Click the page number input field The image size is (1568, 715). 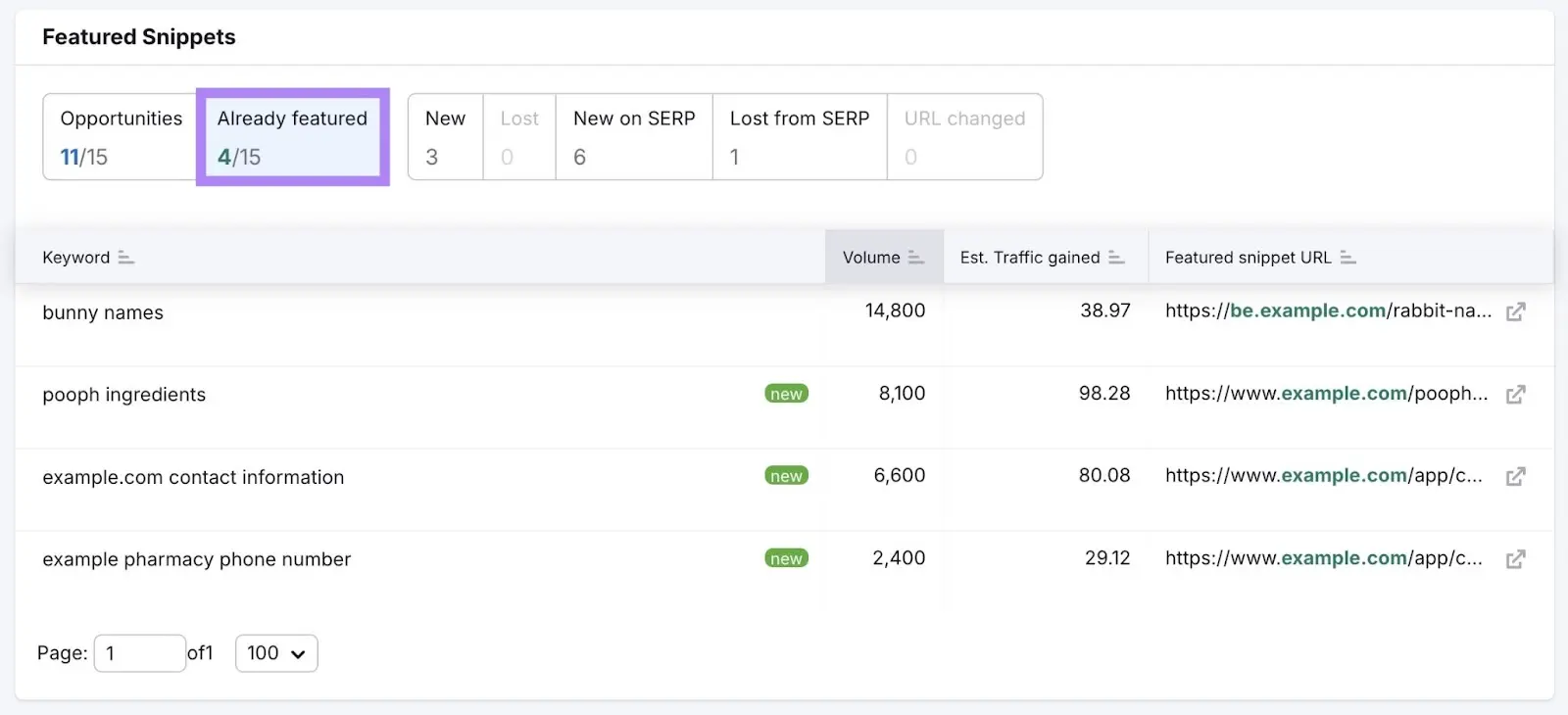point(139,653)
